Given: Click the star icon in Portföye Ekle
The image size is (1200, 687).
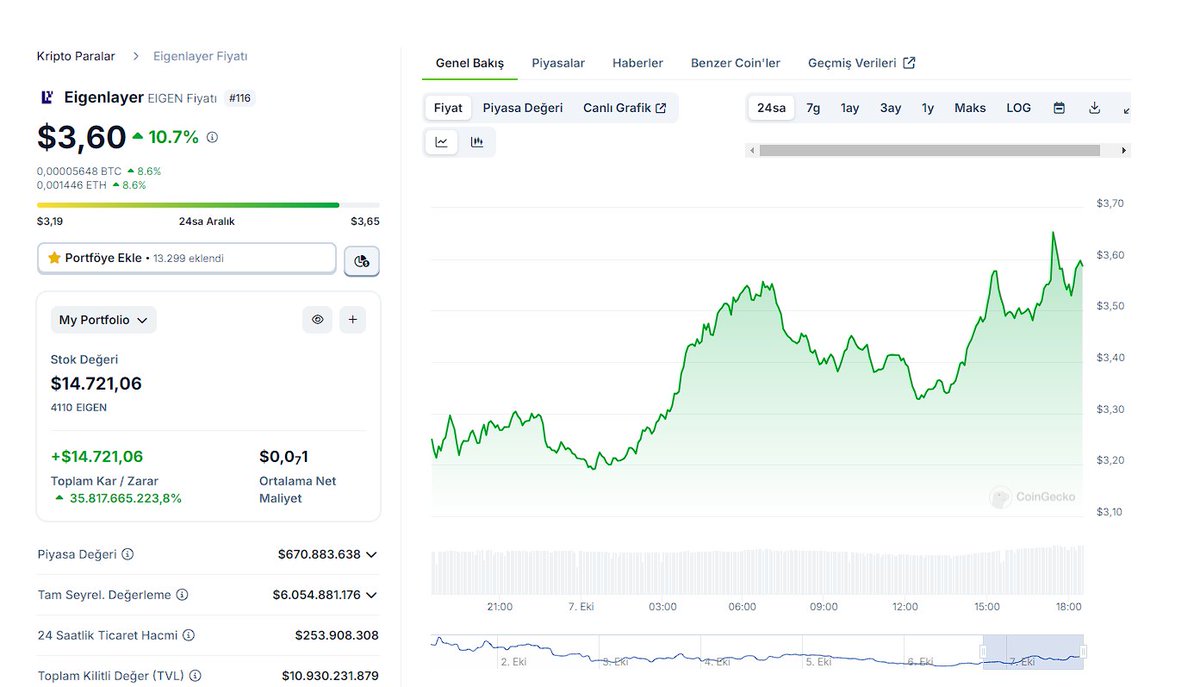Looking at the screenshot, I should point(54,258).
